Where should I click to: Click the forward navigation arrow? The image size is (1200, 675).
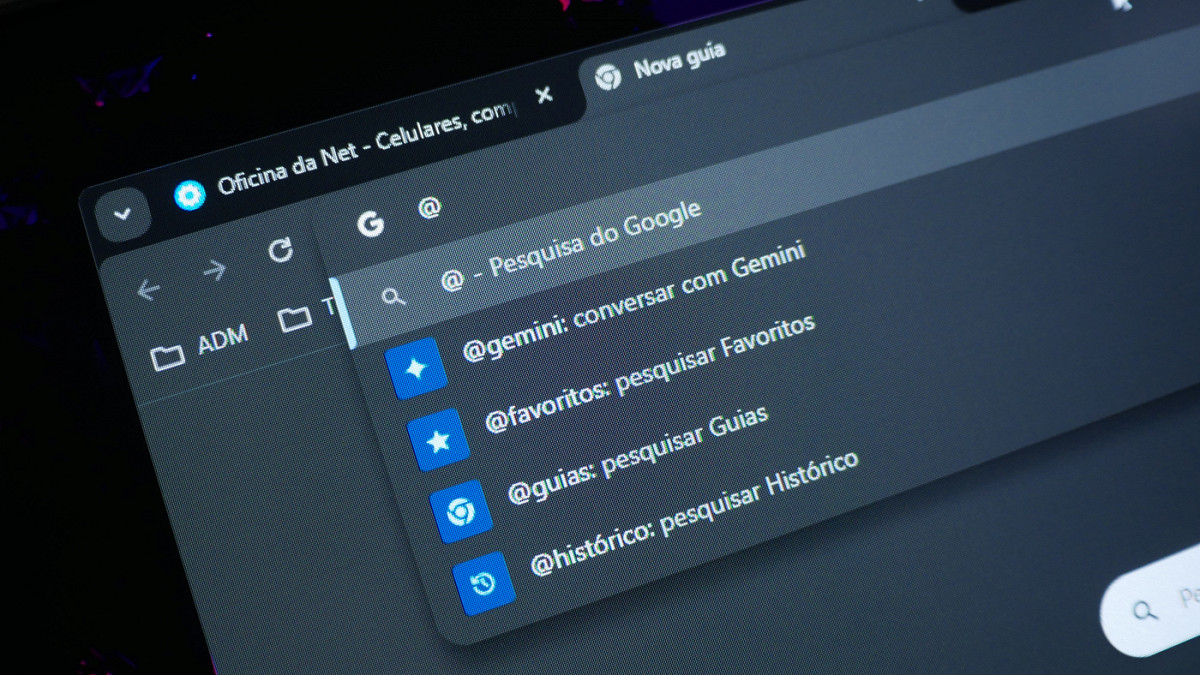214,270
